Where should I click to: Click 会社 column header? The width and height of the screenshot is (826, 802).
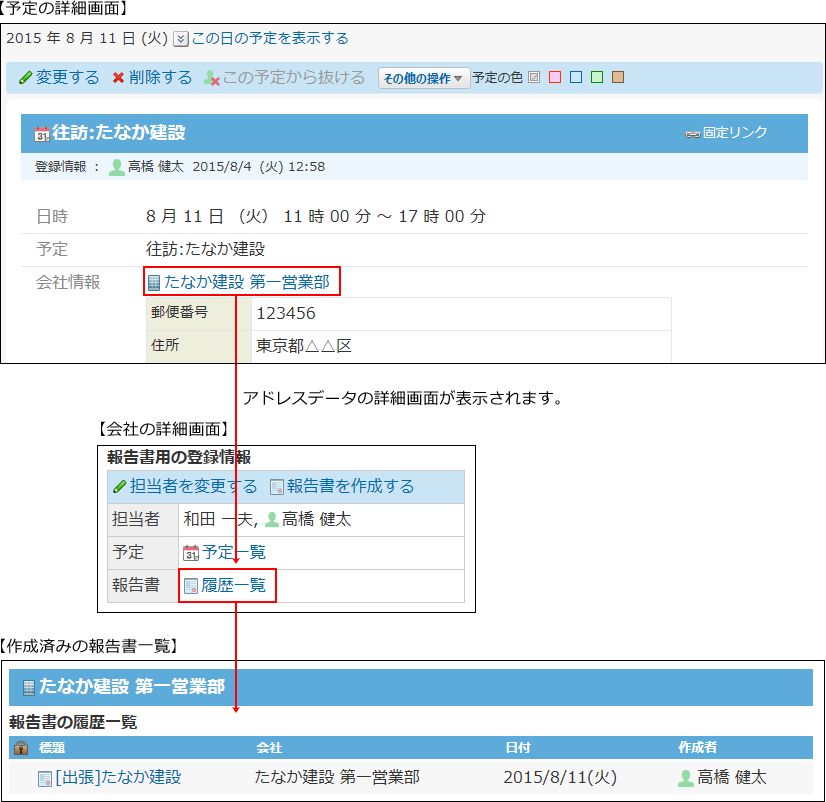[269, 748]
